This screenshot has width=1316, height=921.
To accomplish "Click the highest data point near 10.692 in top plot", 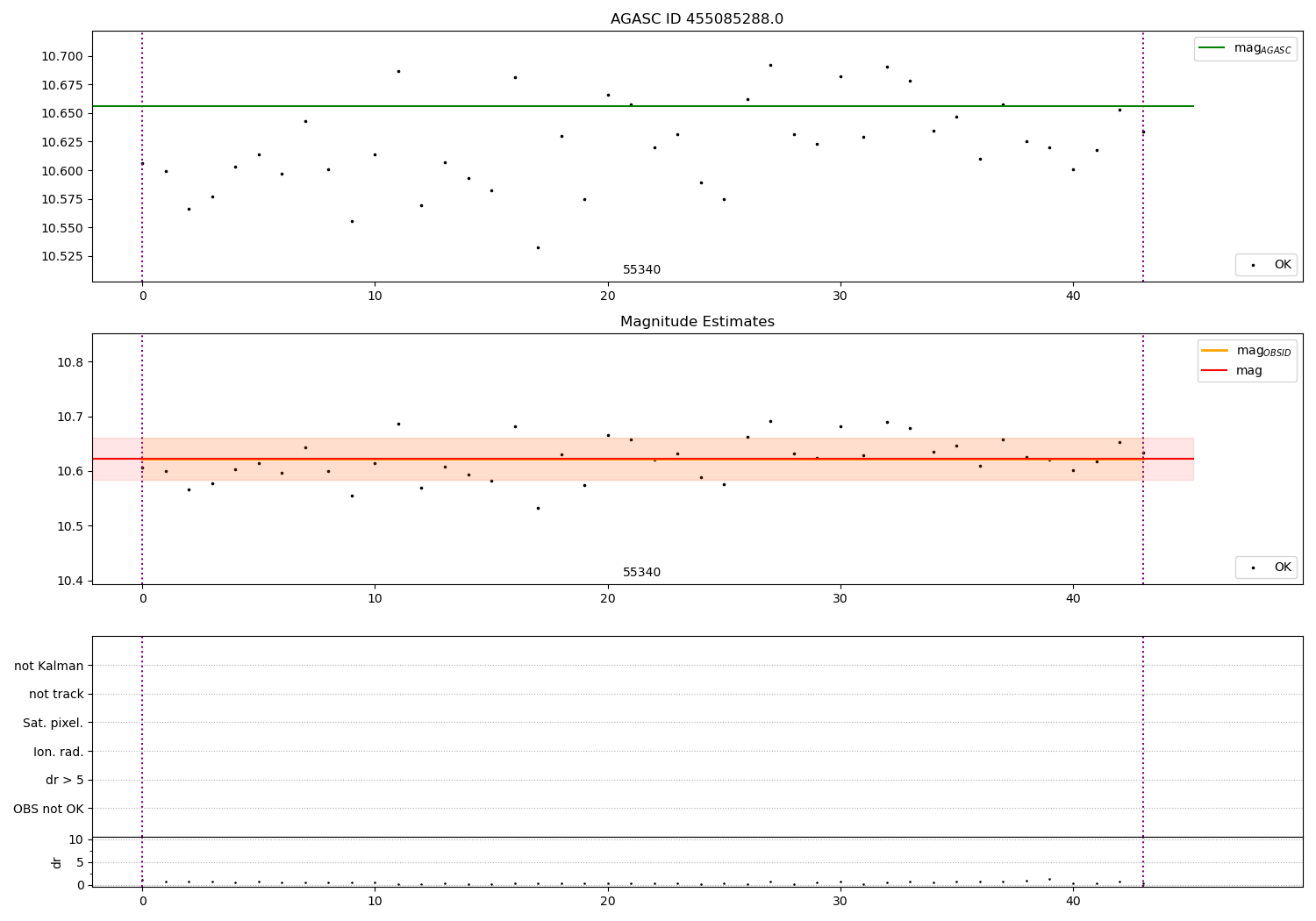I will pos(770,65).
